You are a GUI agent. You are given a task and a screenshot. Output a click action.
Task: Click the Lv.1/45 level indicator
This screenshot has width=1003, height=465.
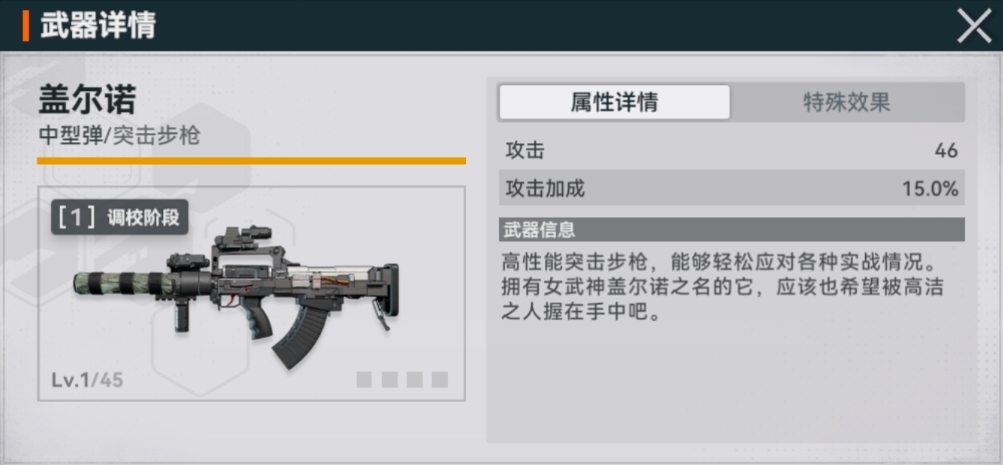(x=87, y=380)
